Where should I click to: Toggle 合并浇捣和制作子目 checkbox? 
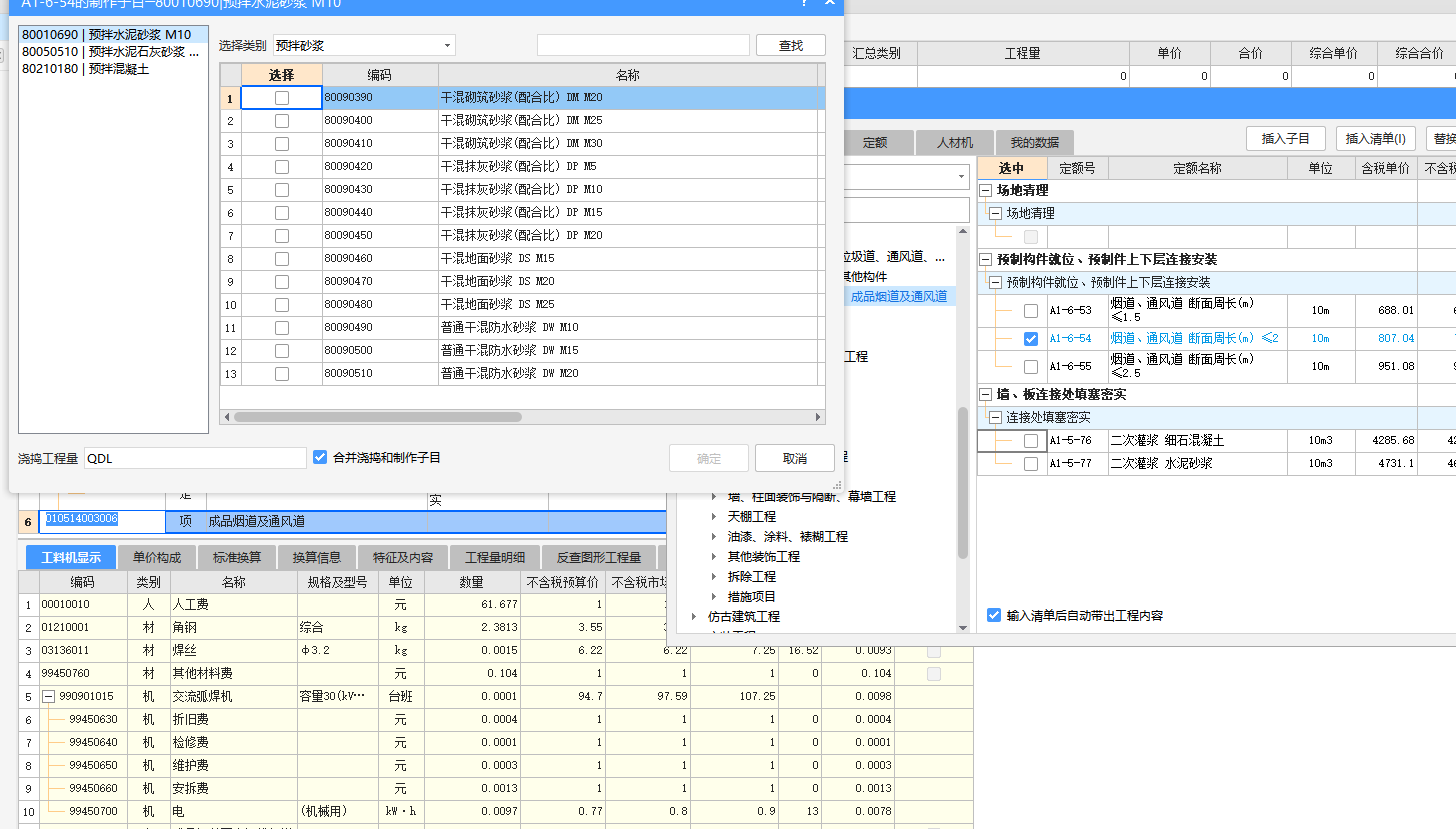click(320, 457)
